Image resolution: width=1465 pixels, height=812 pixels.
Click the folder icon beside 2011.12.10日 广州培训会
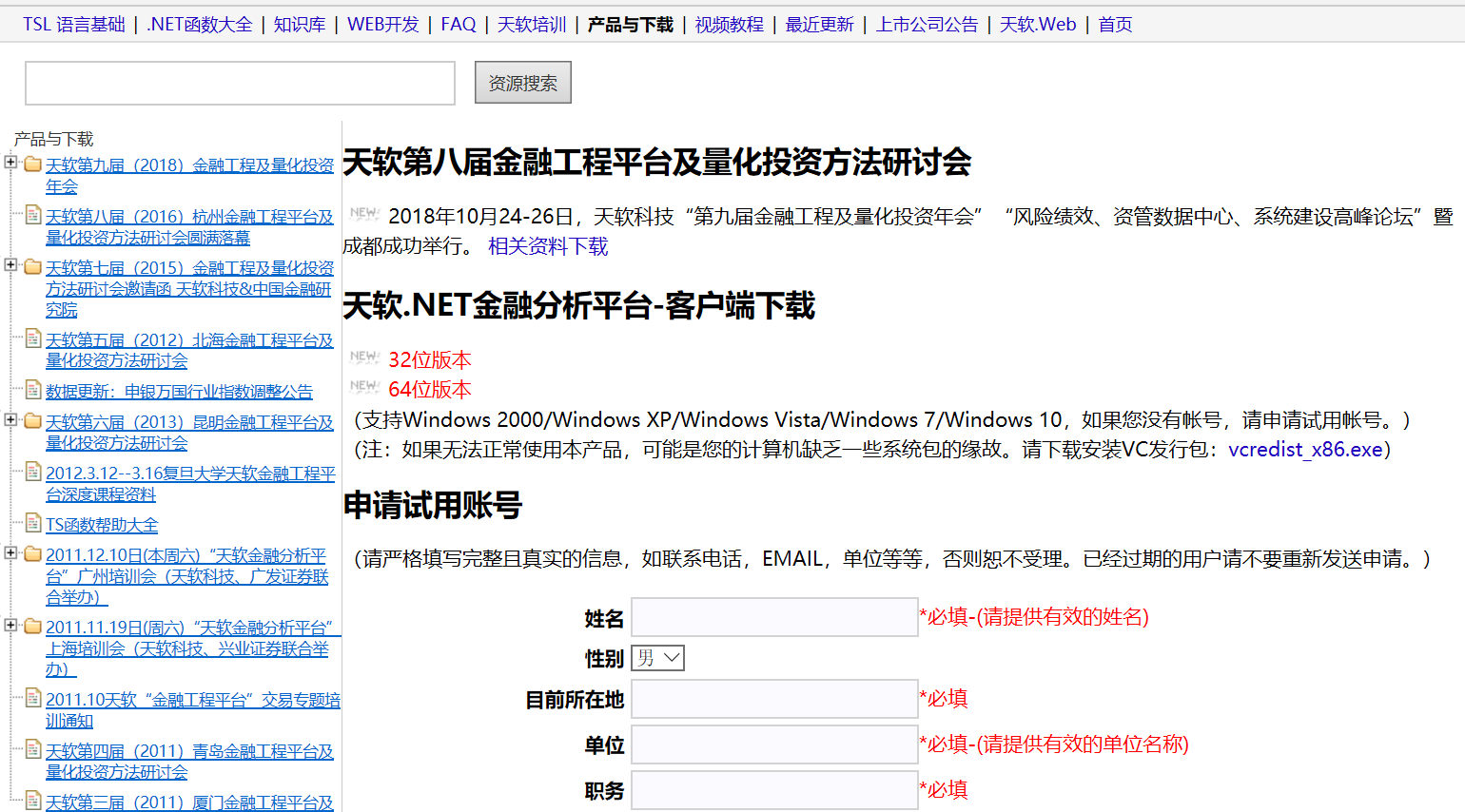pyautogui.click(x=33, y=553)
